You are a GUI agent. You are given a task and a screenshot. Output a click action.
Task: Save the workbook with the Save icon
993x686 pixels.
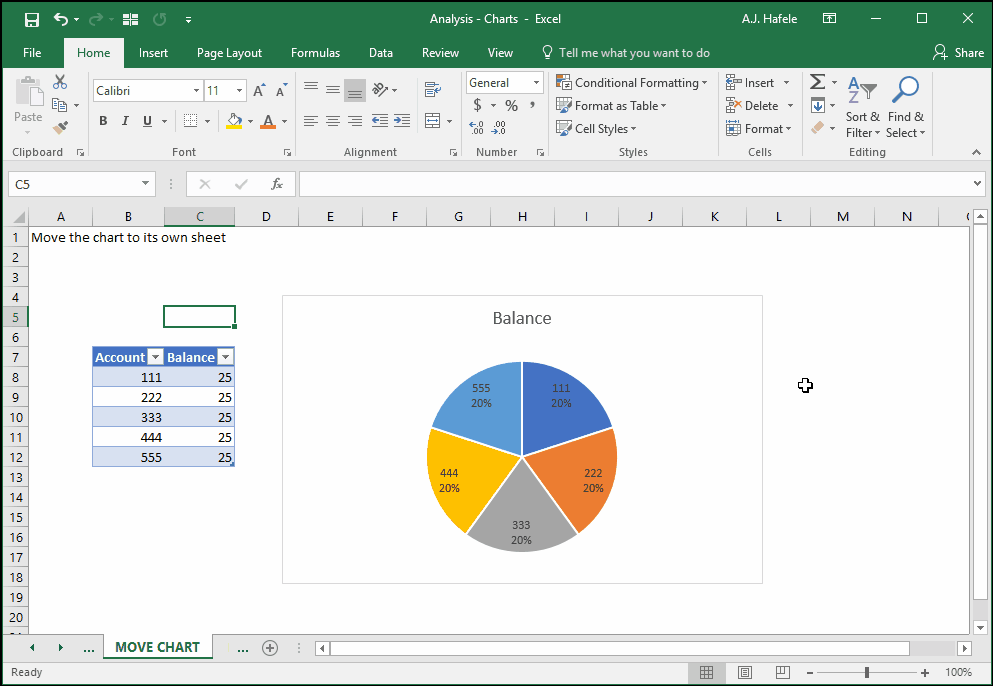pyautogui.click(x=32, y=19)
